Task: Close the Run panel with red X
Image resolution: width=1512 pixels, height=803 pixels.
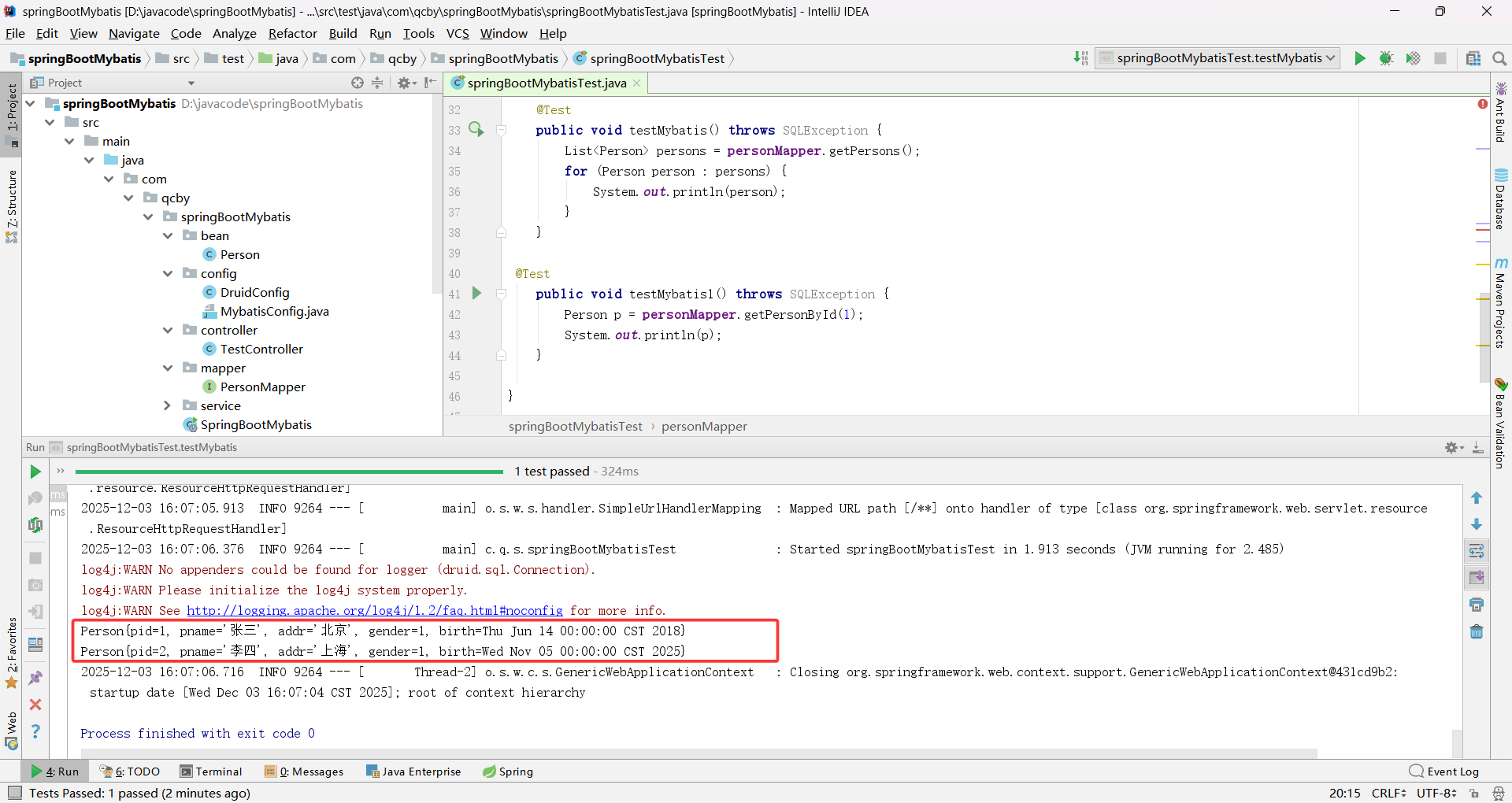Action: coord(35,705)
